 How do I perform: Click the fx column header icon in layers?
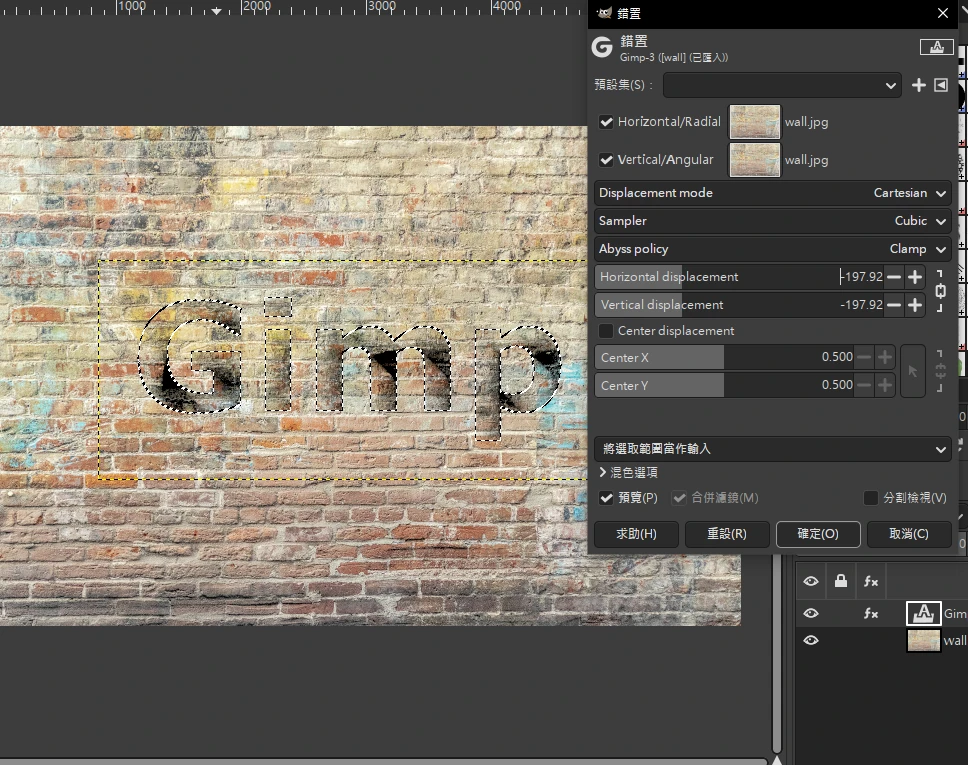click(871, 581)
